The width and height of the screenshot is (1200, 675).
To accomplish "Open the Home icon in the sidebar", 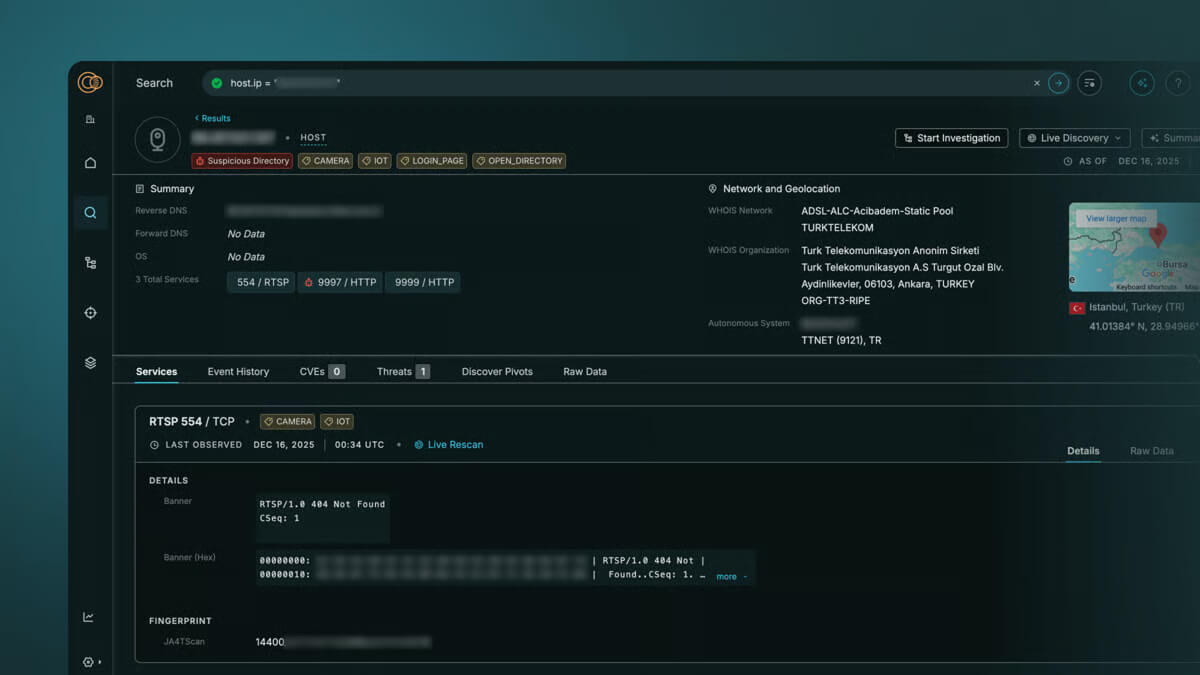I will 90,162.
